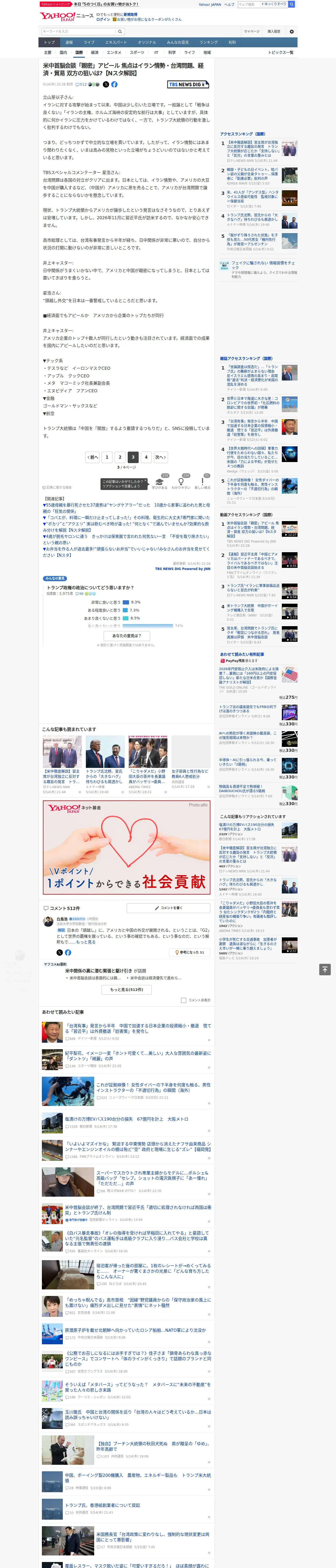Open the TBS NEWS DIG logo
The image size is (336, 1568).
pos(188,85)
